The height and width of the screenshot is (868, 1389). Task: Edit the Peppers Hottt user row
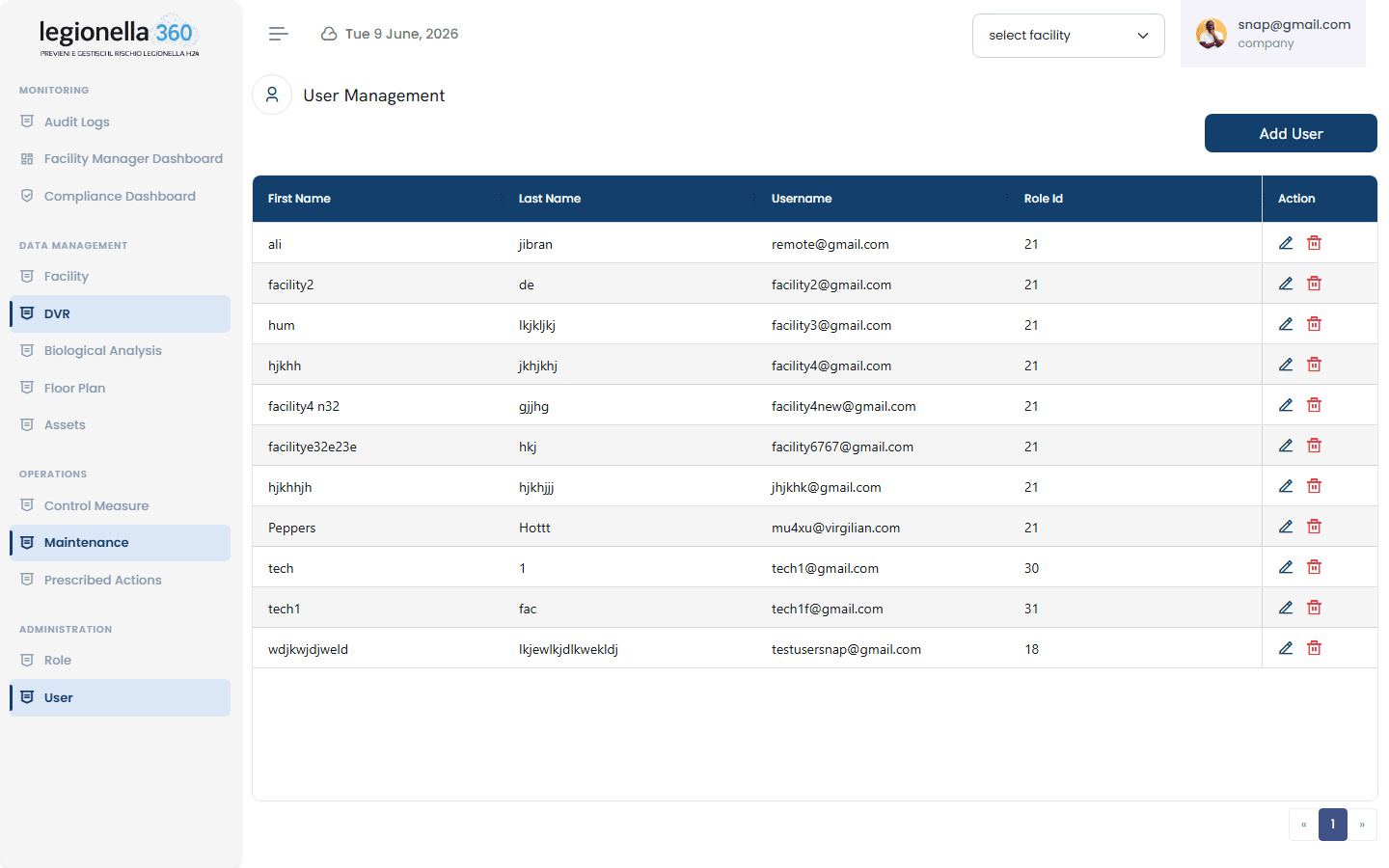click(x=1286, y=527)
